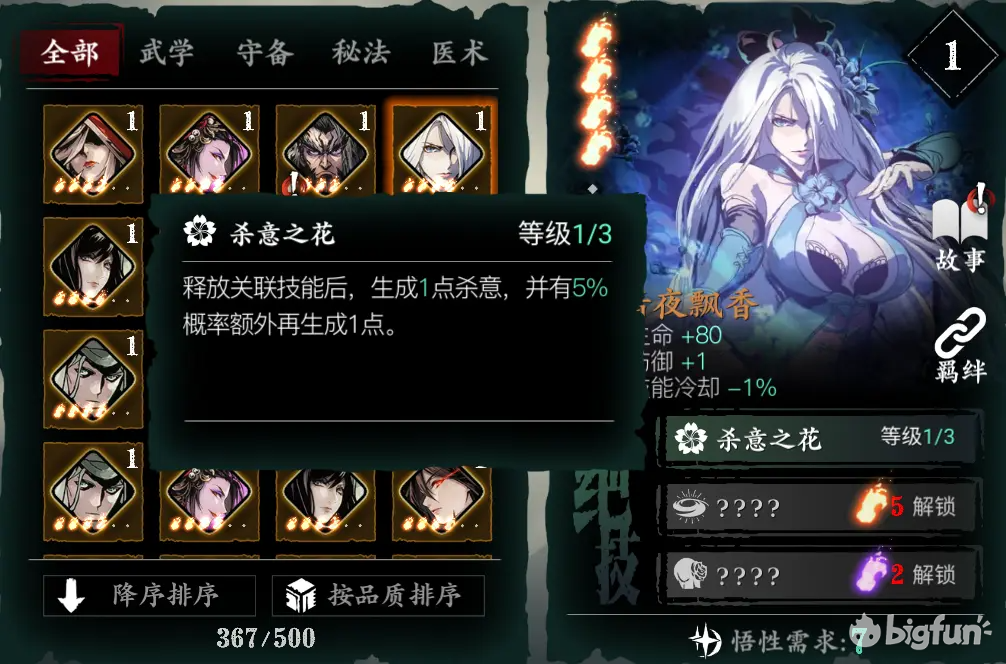Expand the 杀意之花 skill row
This screenshot has width=1006, height=664.
(x=822, y=439)
